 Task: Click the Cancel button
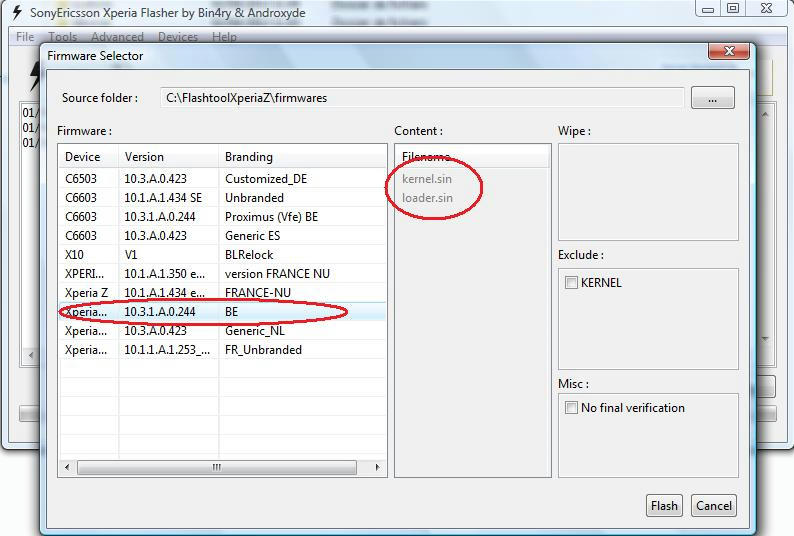(713, 506)
